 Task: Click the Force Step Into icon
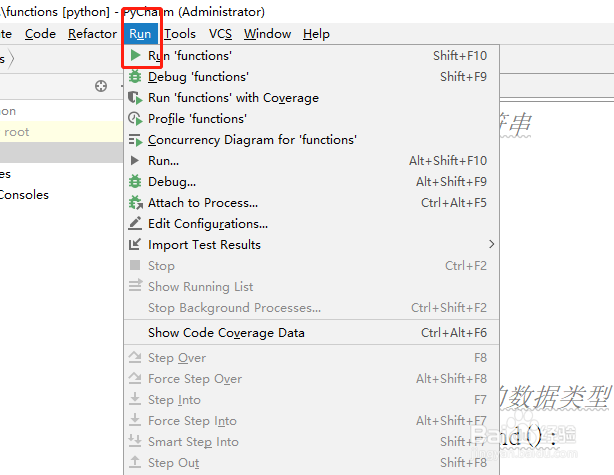(135, 419)
